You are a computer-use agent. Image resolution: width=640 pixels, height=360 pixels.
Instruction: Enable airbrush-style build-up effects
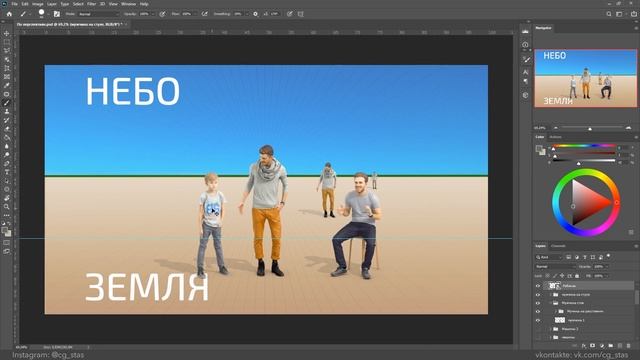pyautogui.click(x=204, y=14)
